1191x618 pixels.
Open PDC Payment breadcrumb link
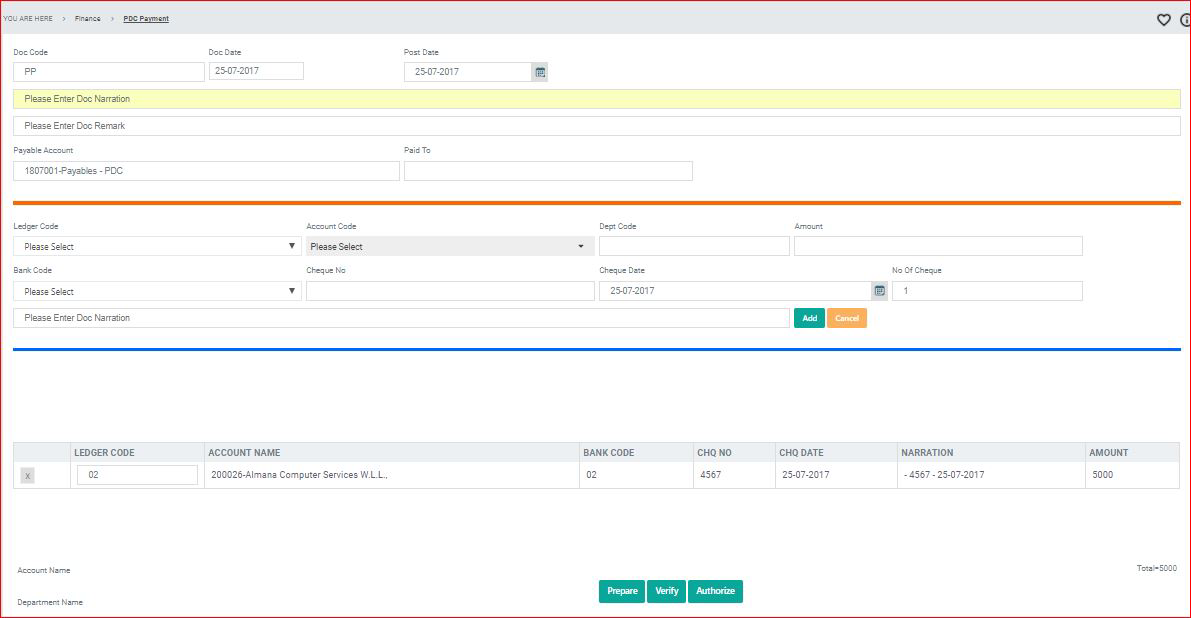(146, 19)
